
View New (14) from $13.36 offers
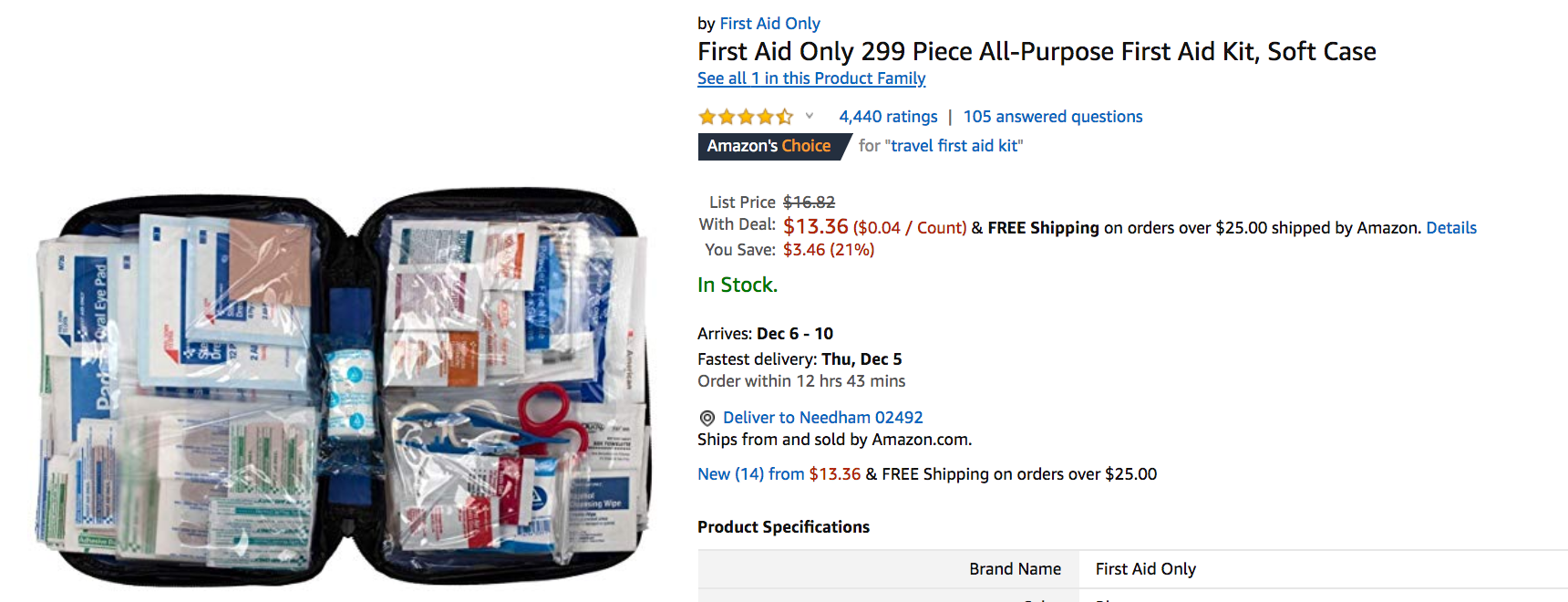pyautogui.click(x=779, y=474)
